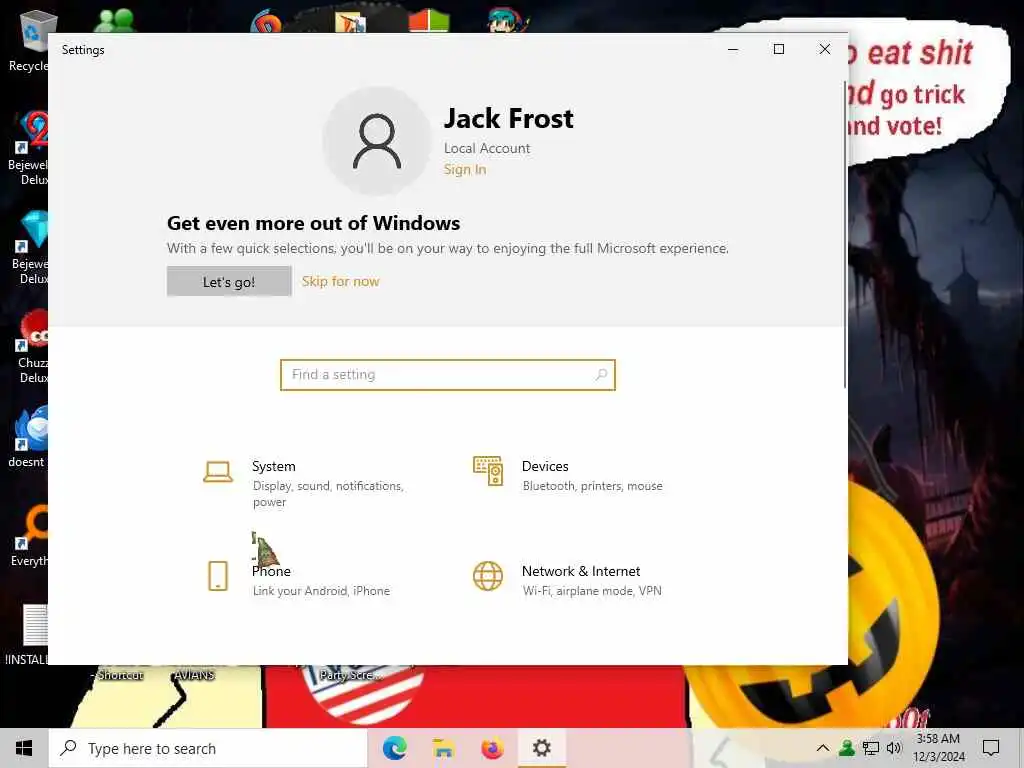
Task: Click the Settings window scrollbar
Action: (845, 235)
